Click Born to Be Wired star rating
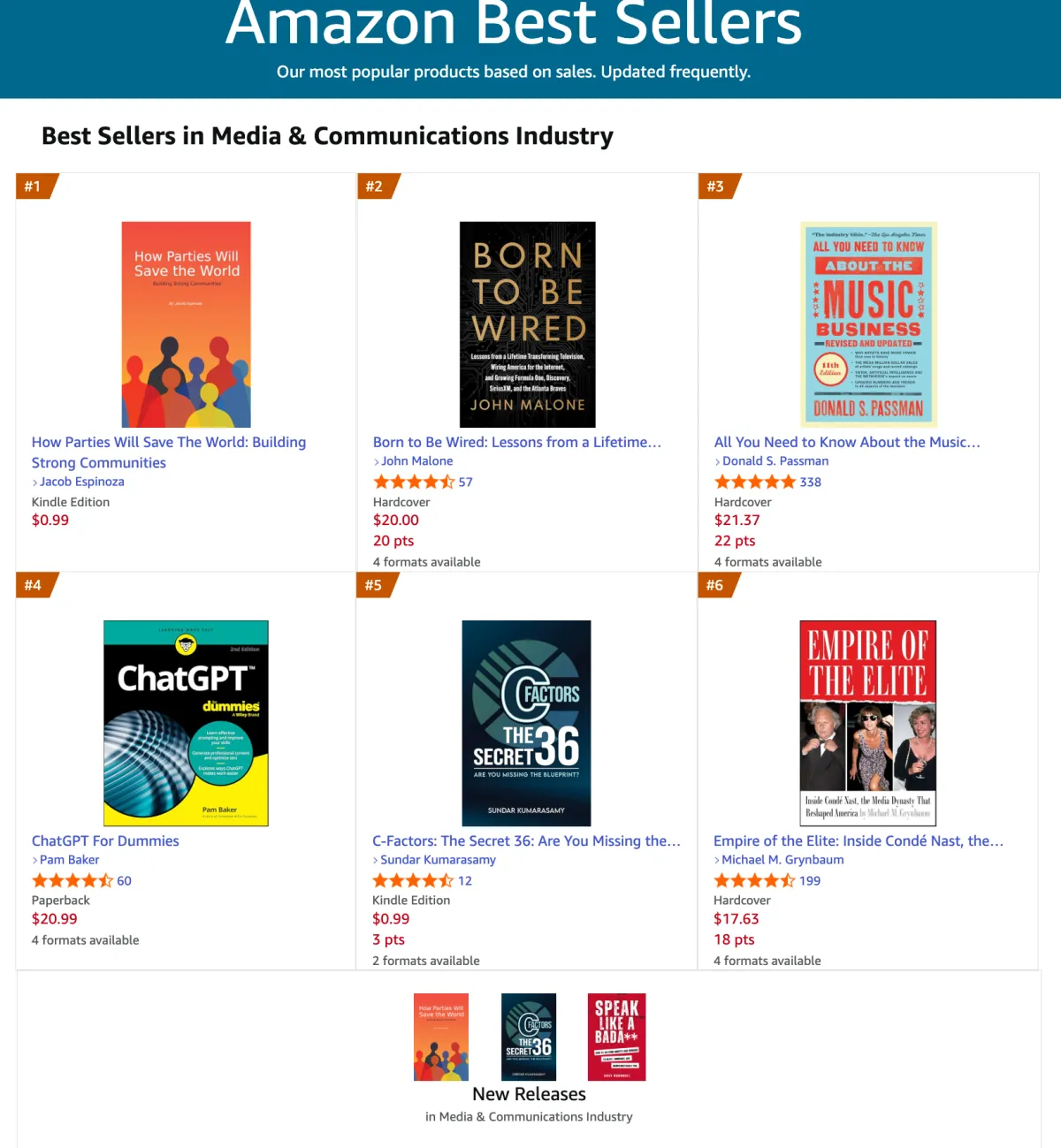 coord(414,482)
